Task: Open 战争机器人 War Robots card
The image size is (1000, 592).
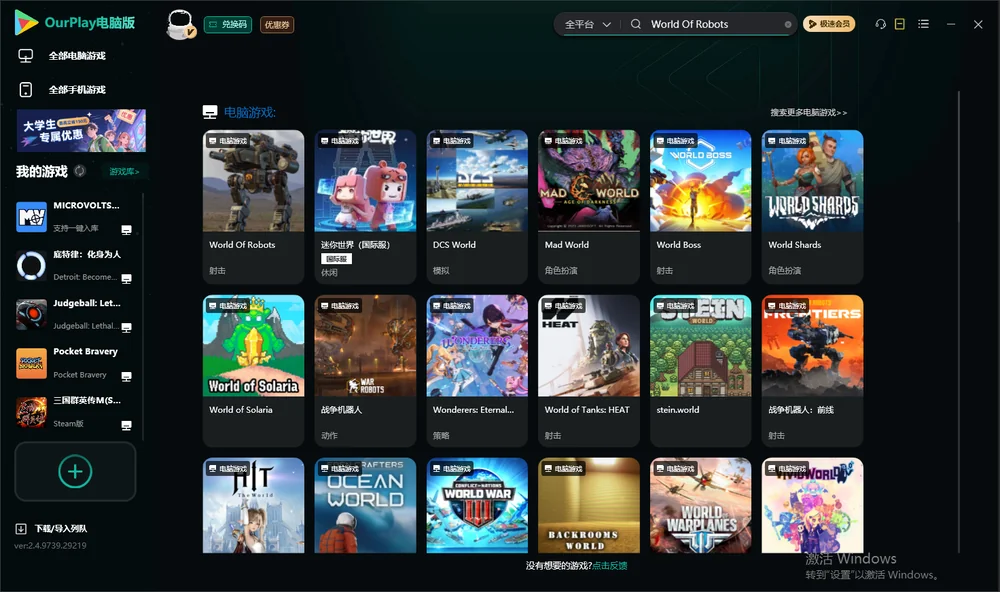Action: click(365, 371)
